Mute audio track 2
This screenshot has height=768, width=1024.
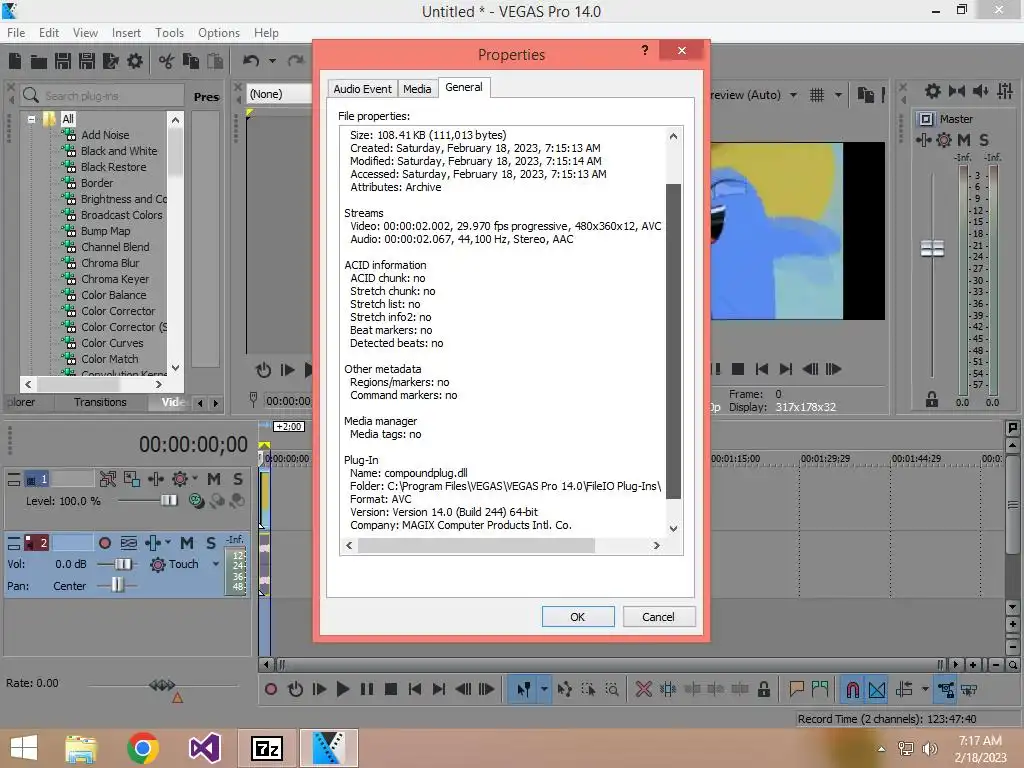coord(187,543)
